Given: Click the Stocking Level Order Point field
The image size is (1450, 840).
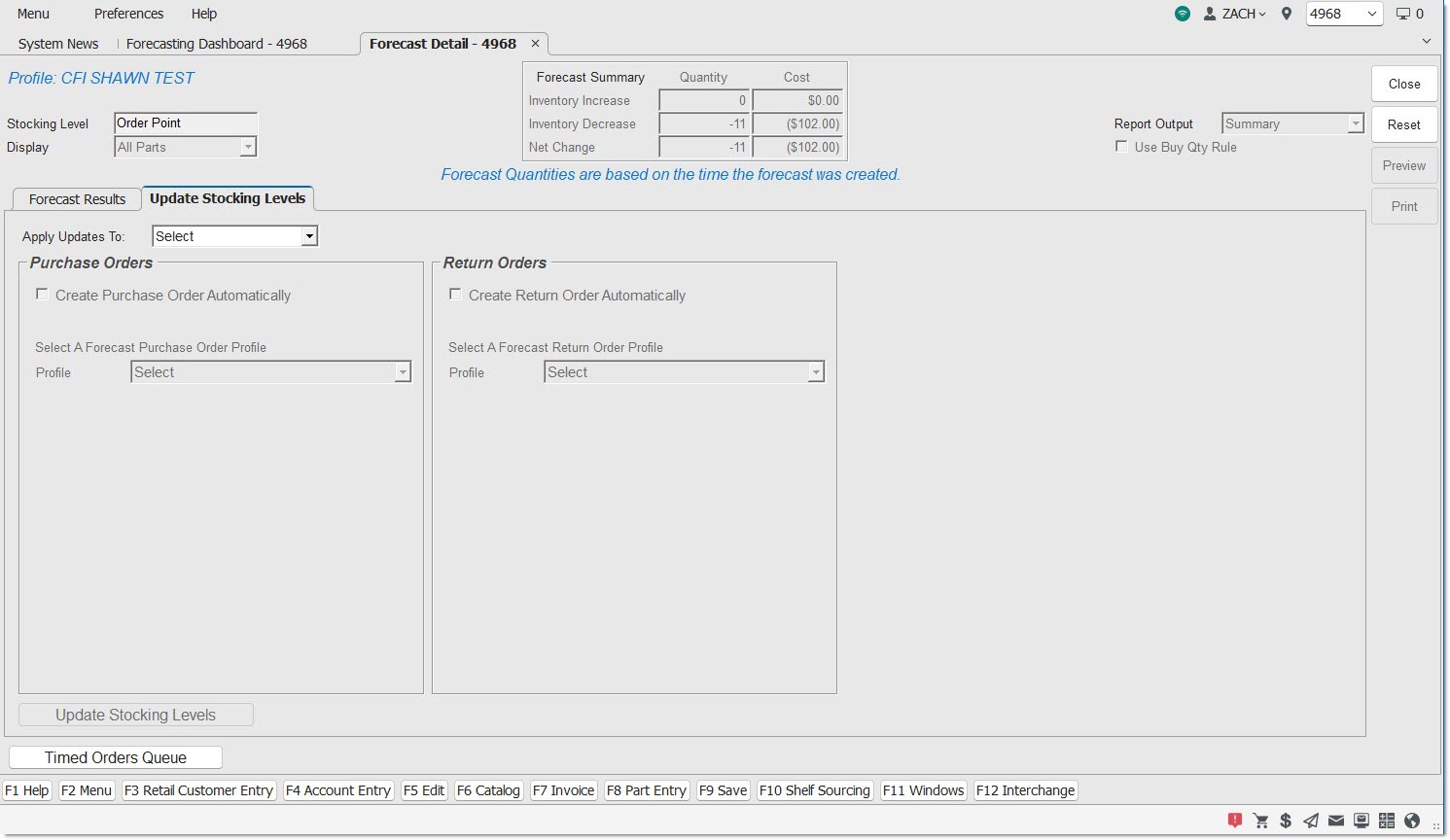Looking at the screenshot, I should [185, 123].
